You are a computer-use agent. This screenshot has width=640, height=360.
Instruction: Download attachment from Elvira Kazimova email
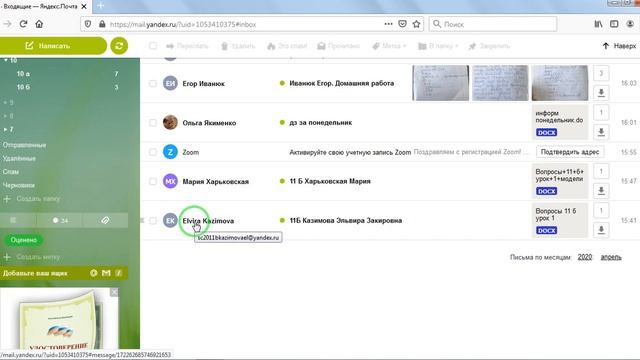coord(601,230)
